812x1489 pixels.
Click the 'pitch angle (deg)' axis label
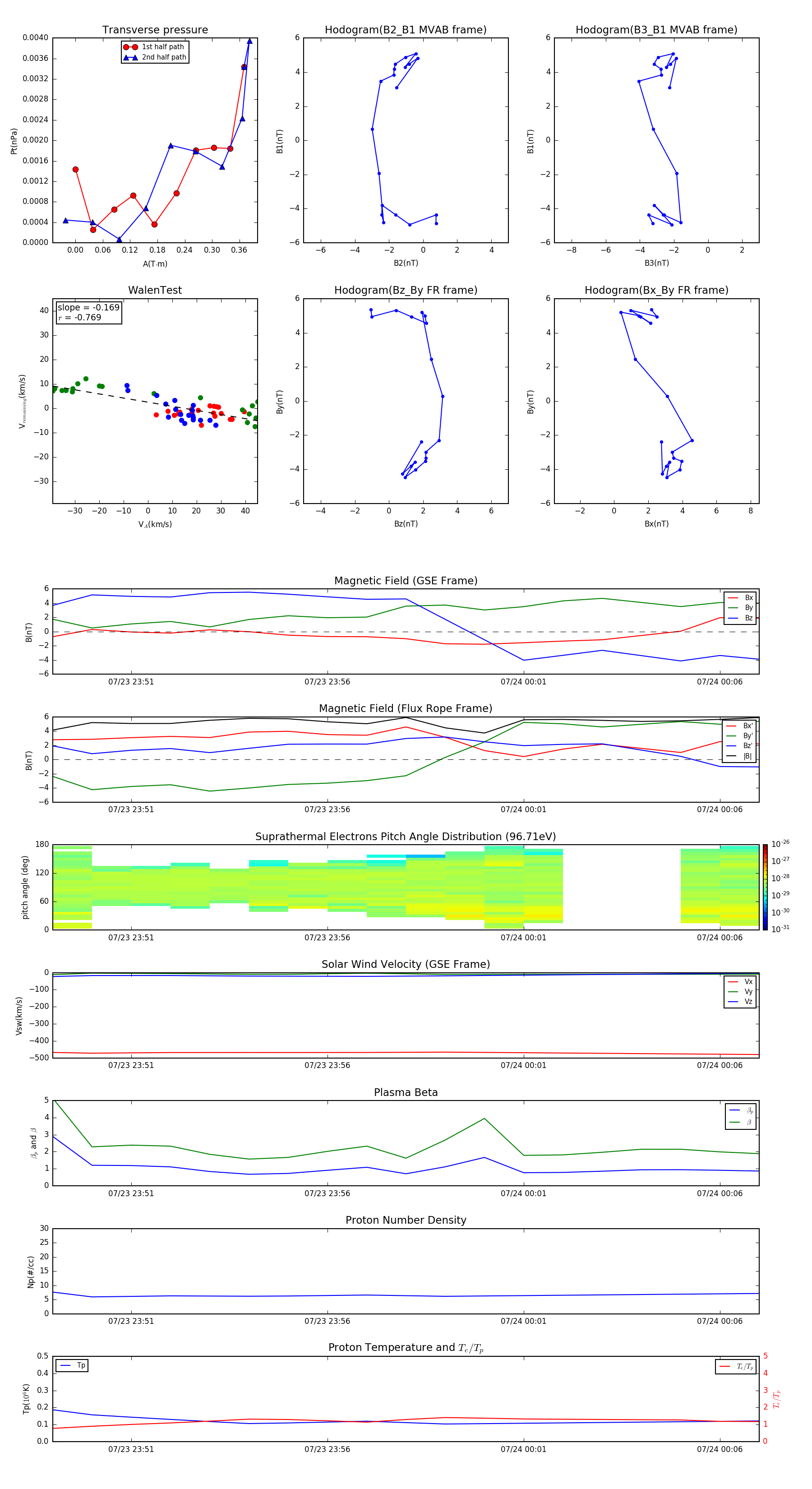pyautogui.click(x=25, y=887)
